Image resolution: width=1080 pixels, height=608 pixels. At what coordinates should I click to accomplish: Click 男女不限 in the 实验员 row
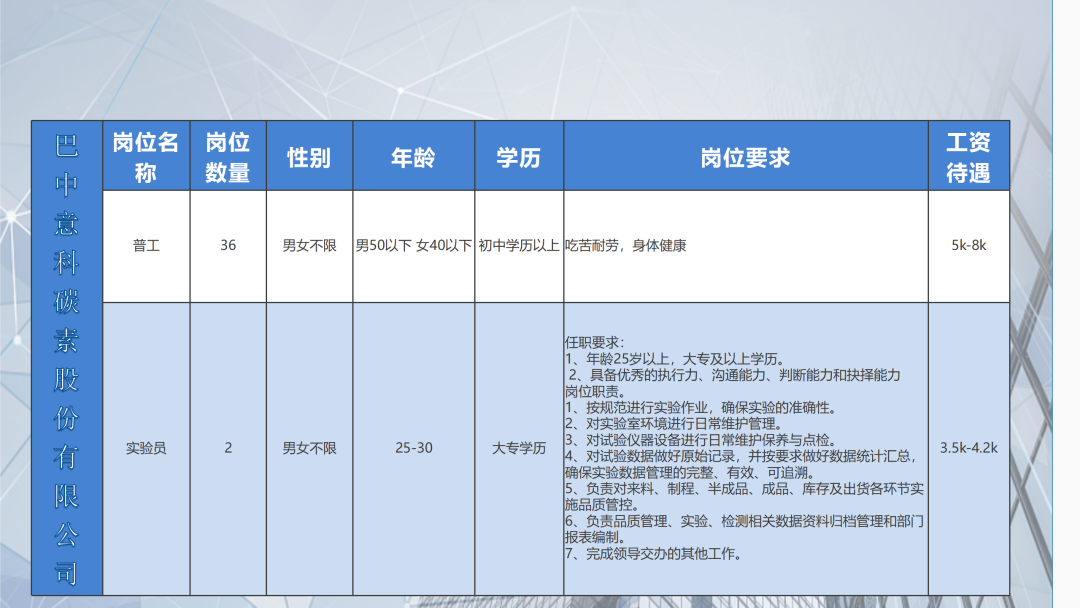pos(309,448)
